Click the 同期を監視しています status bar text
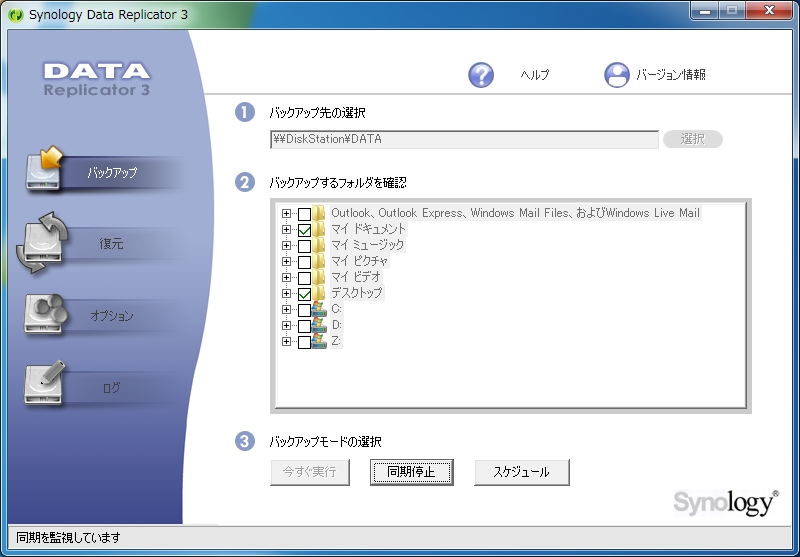This screenshot has height=557, width=800. pos(68,538)
